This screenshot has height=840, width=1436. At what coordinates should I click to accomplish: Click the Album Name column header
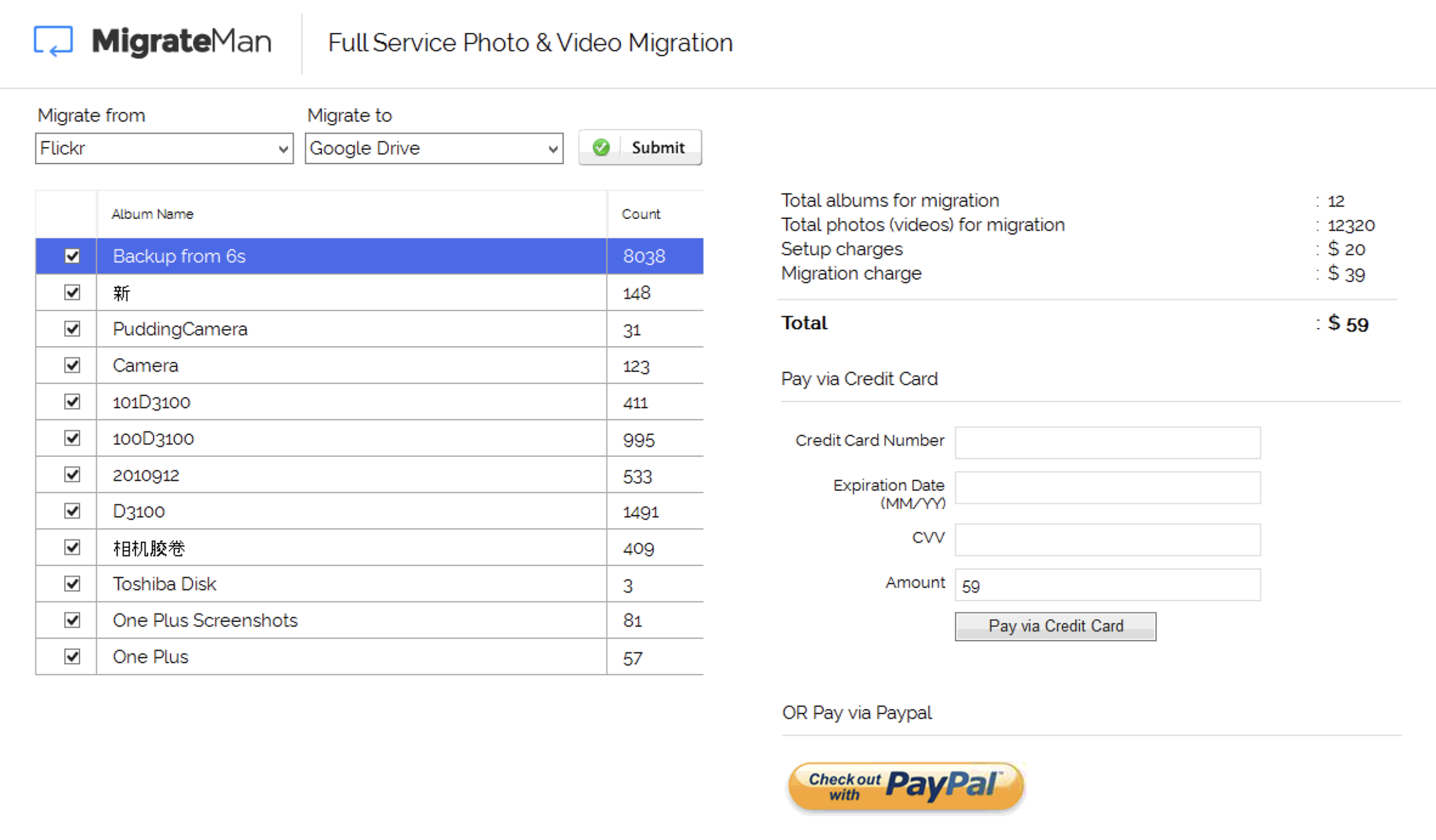pos(153,214)
